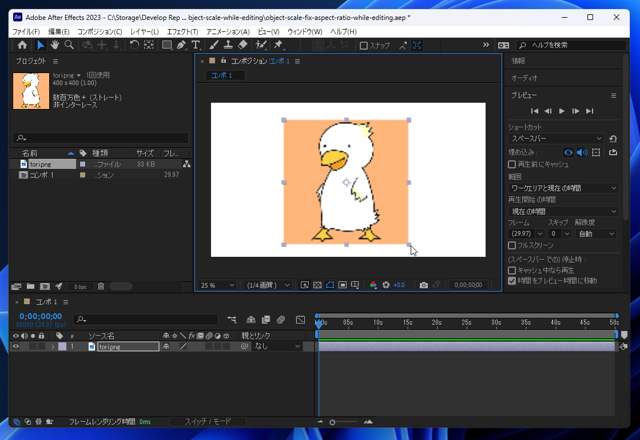Open the (1/4画質) resolution dropdown

pyautogui.click(x=268, y=285)
